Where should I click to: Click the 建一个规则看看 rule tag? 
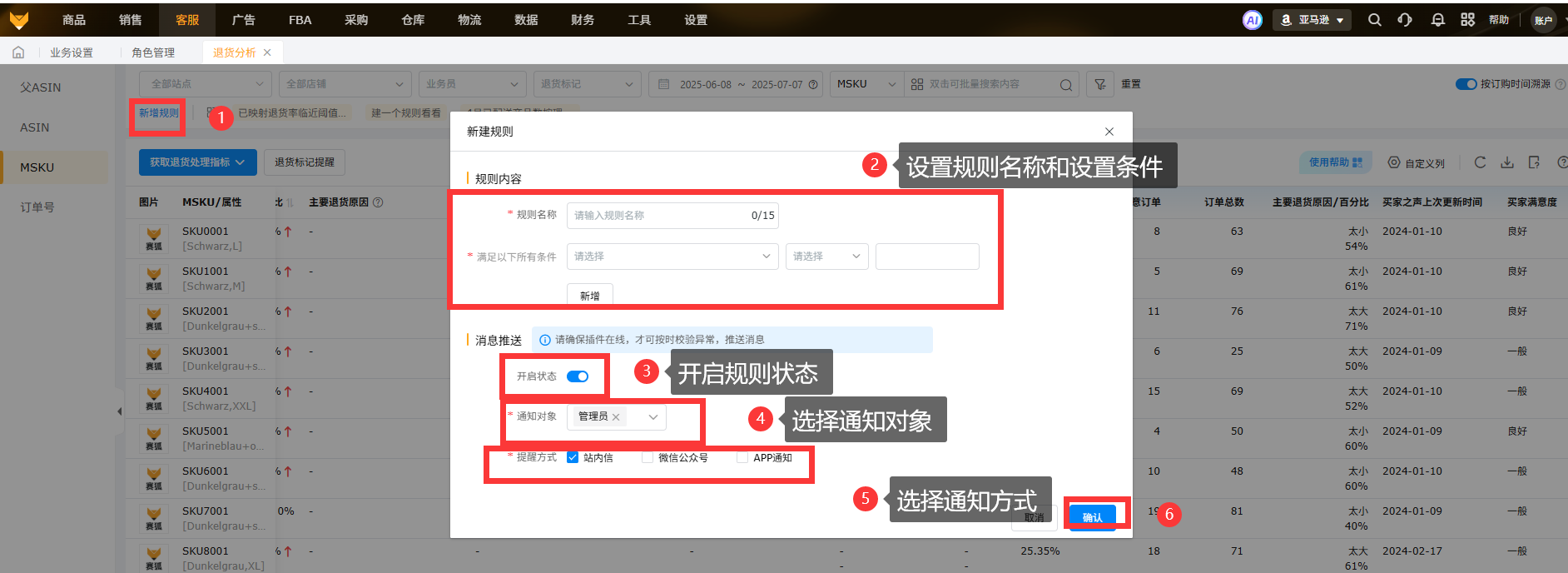[x=406, y=113]
